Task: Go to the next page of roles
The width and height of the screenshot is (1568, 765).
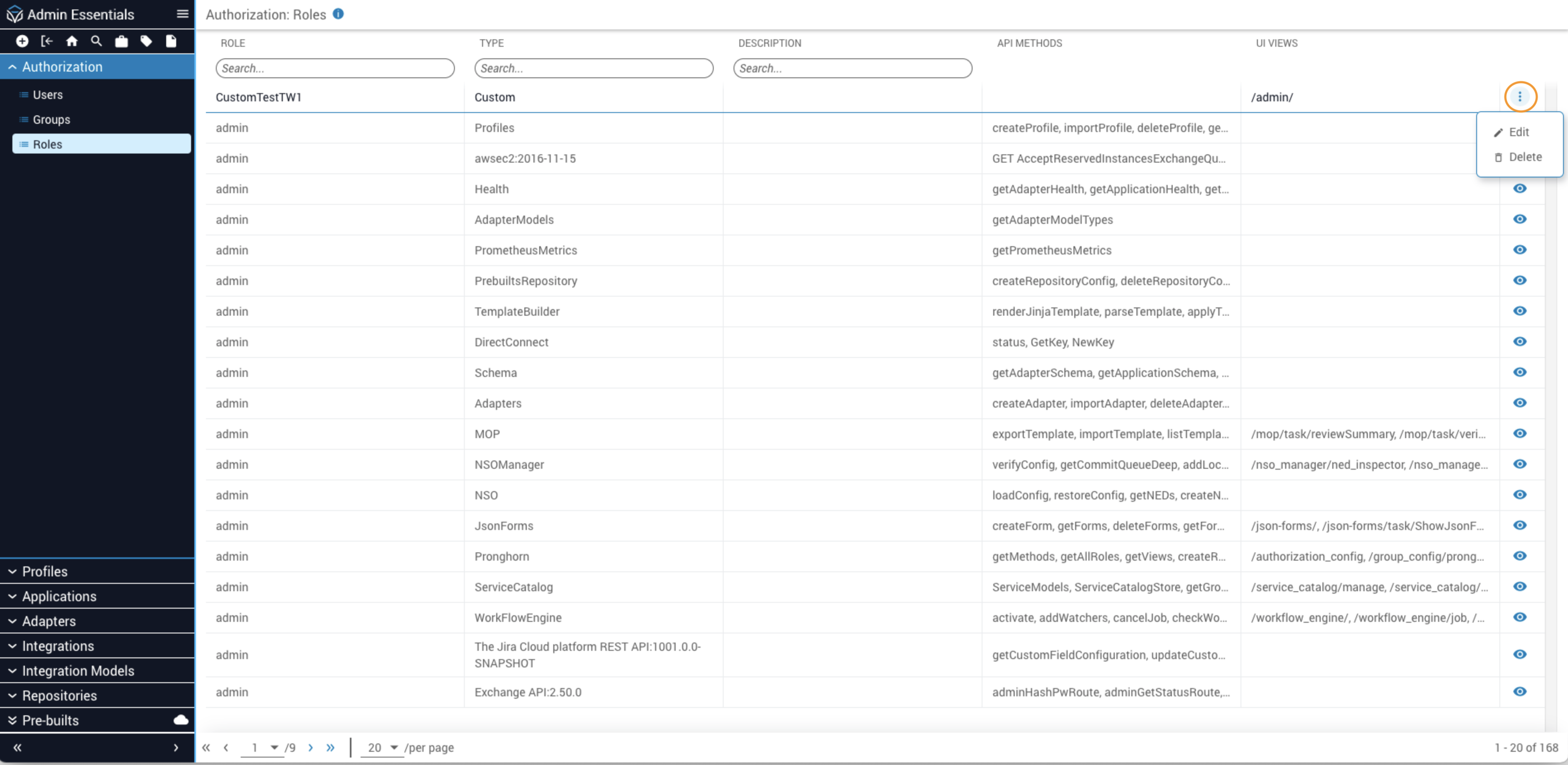Action: click(311, 747)
